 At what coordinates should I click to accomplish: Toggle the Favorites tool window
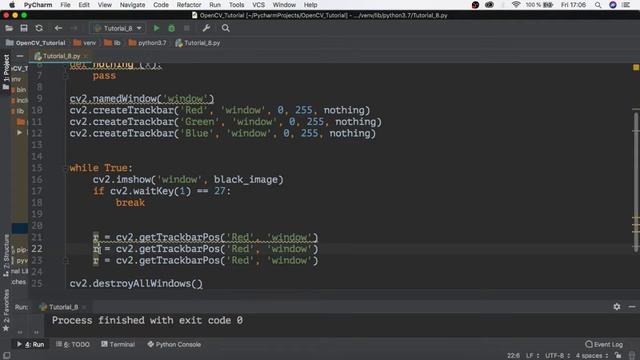(x=6, y=311)
